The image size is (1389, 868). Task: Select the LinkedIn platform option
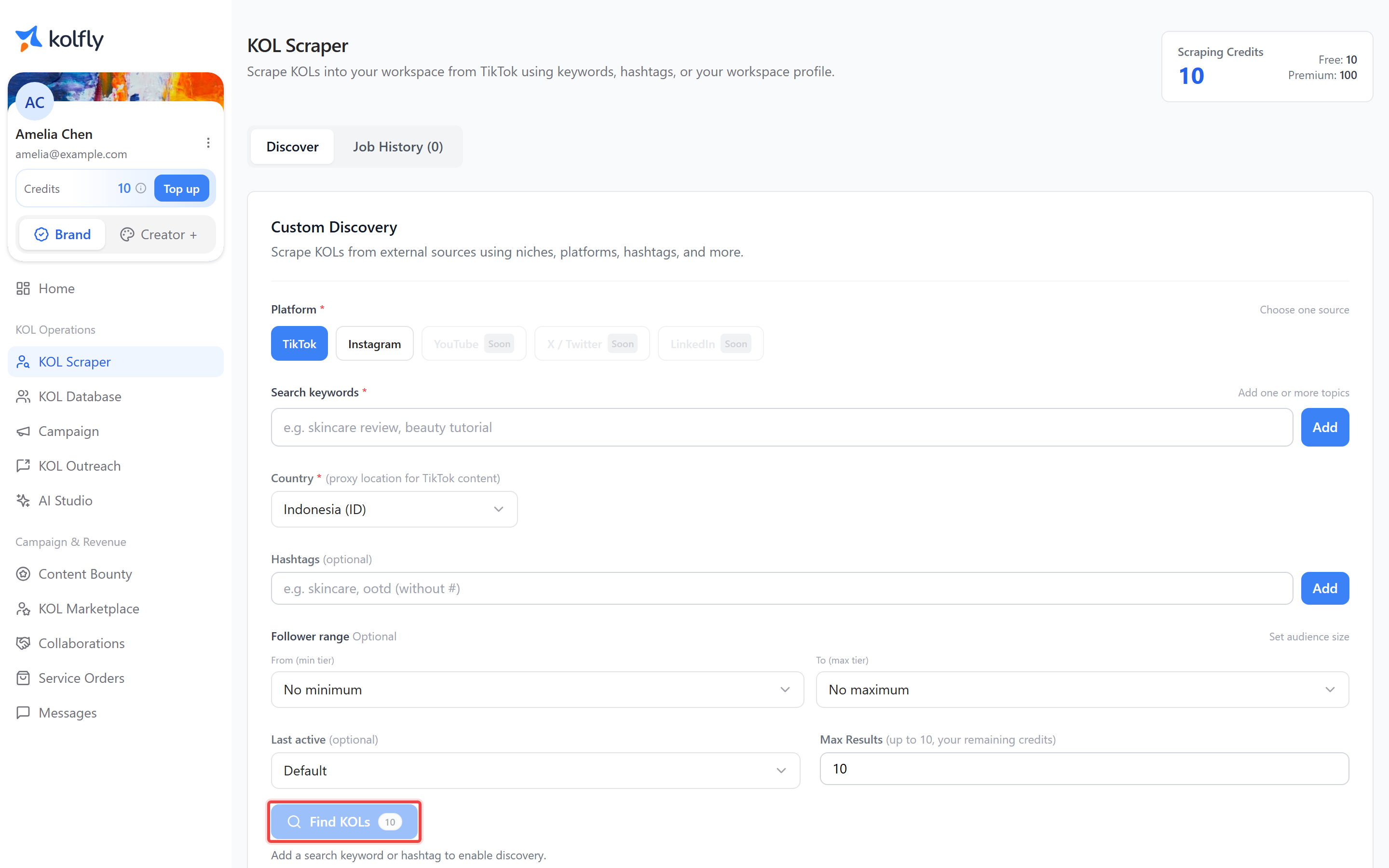click(710, 344)
